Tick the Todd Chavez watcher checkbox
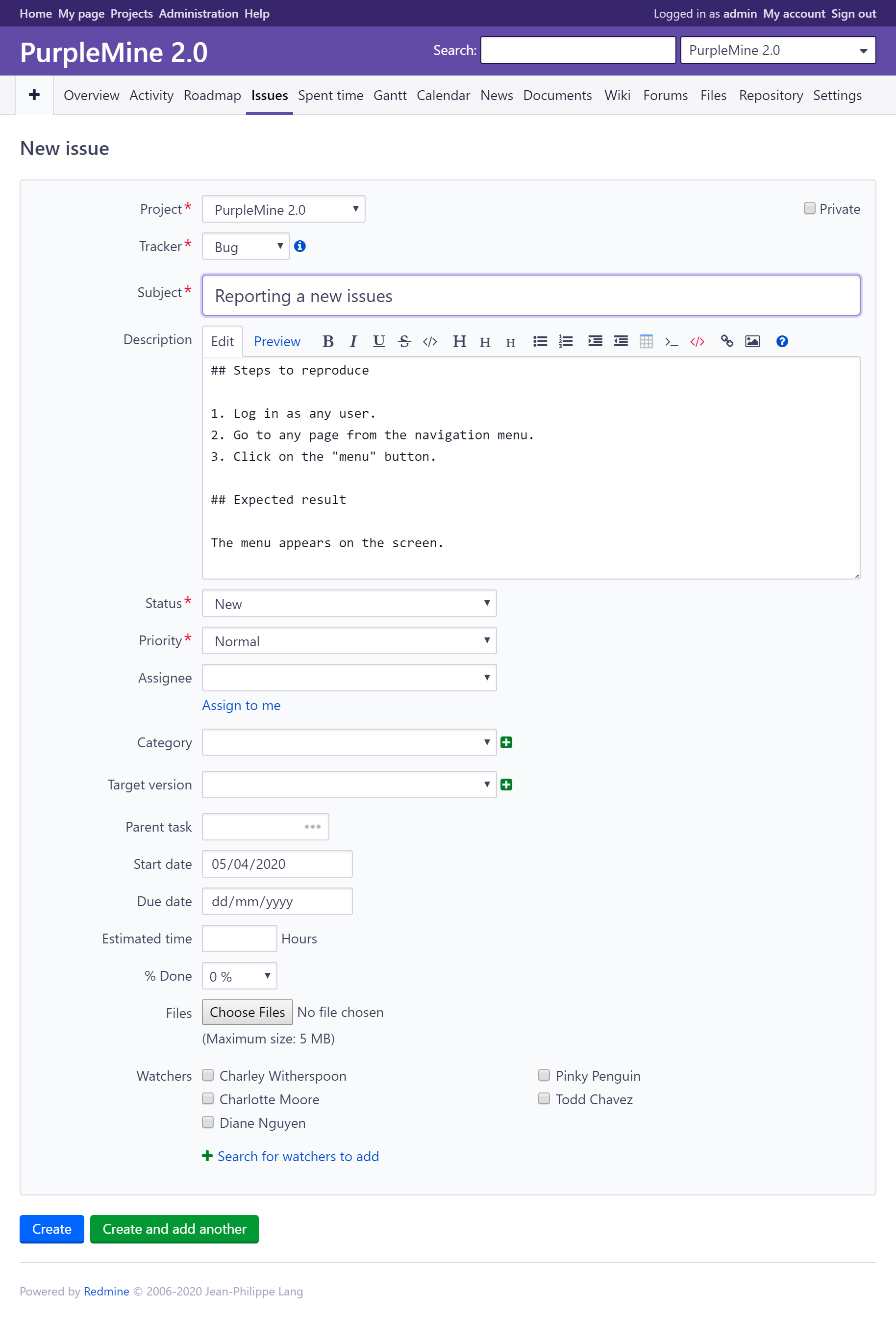The height and width of the screenshot is (1319, 896). (544, 1099)
